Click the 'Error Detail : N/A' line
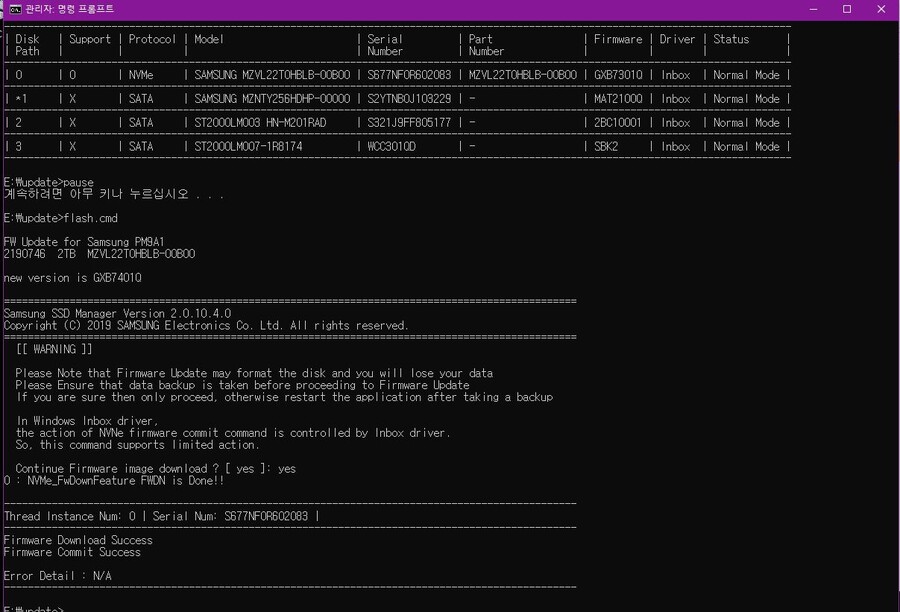This screenshot has width=900, height=612. pyautogui.click(x=57, y=576)
